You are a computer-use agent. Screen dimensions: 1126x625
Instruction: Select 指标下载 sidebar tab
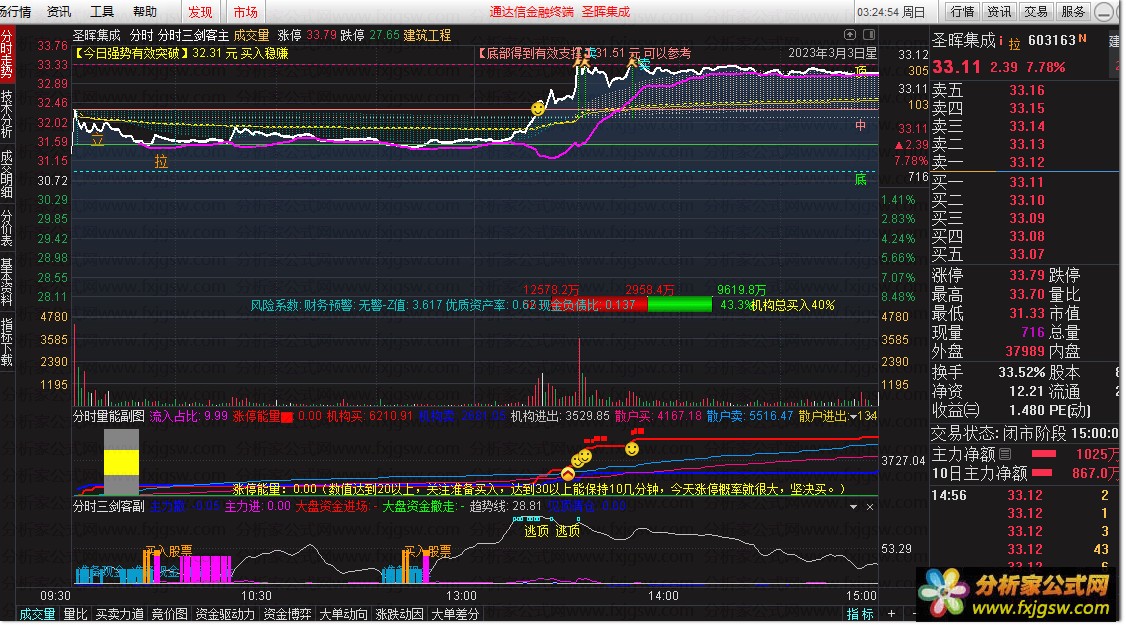pyautogui.click(x=6, y=342)
